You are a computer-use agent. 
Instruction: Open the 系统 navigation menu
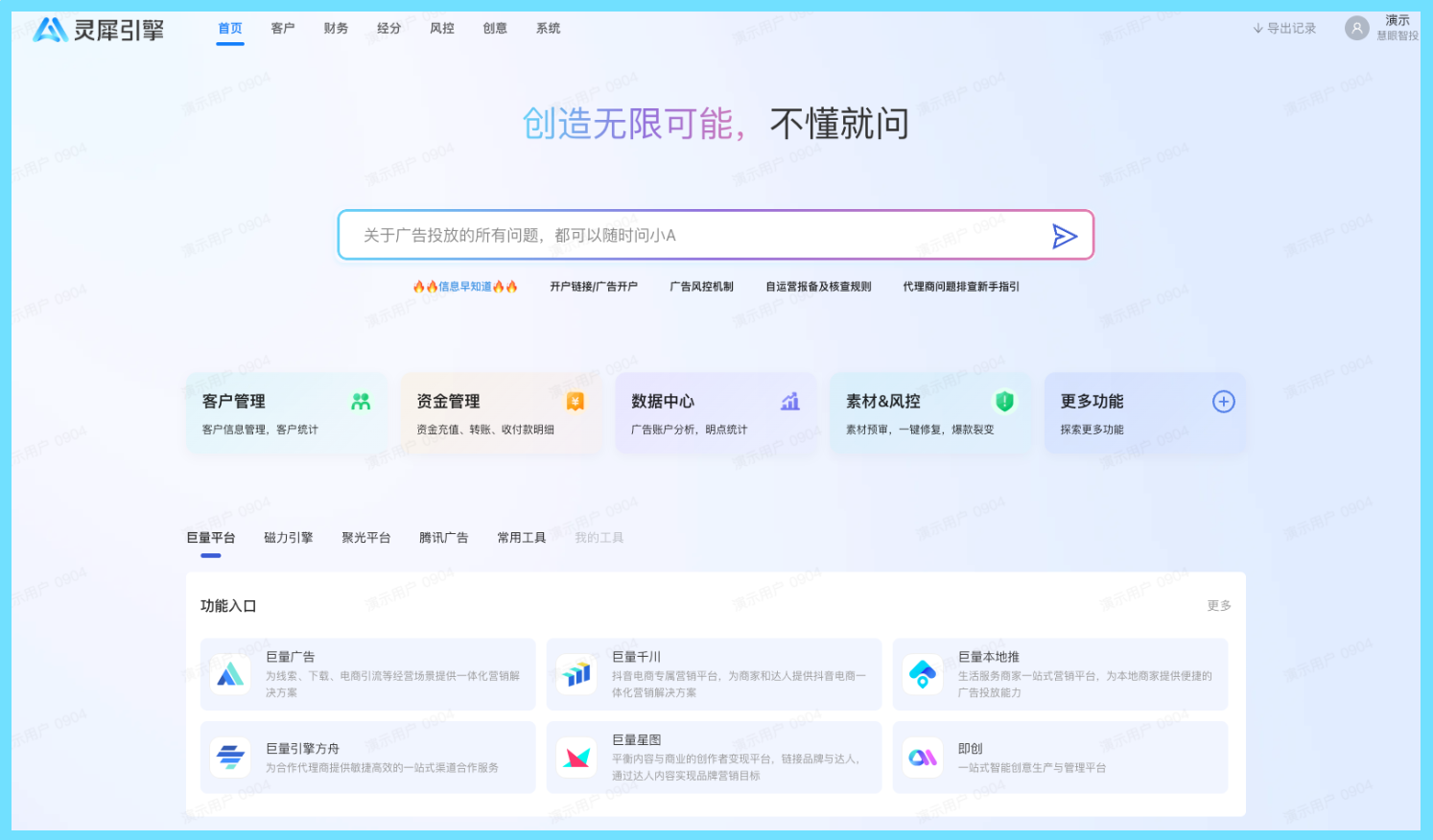point(549,29)
